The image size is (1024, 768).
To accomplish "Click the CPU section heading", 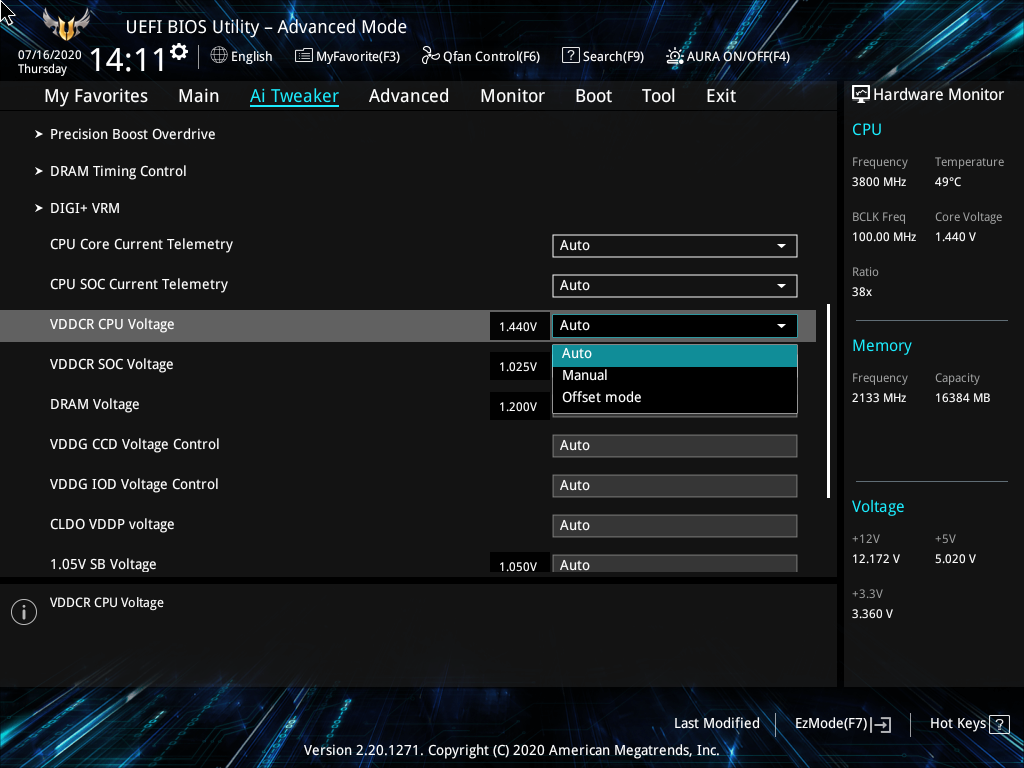I will click(x=867, y=129).
